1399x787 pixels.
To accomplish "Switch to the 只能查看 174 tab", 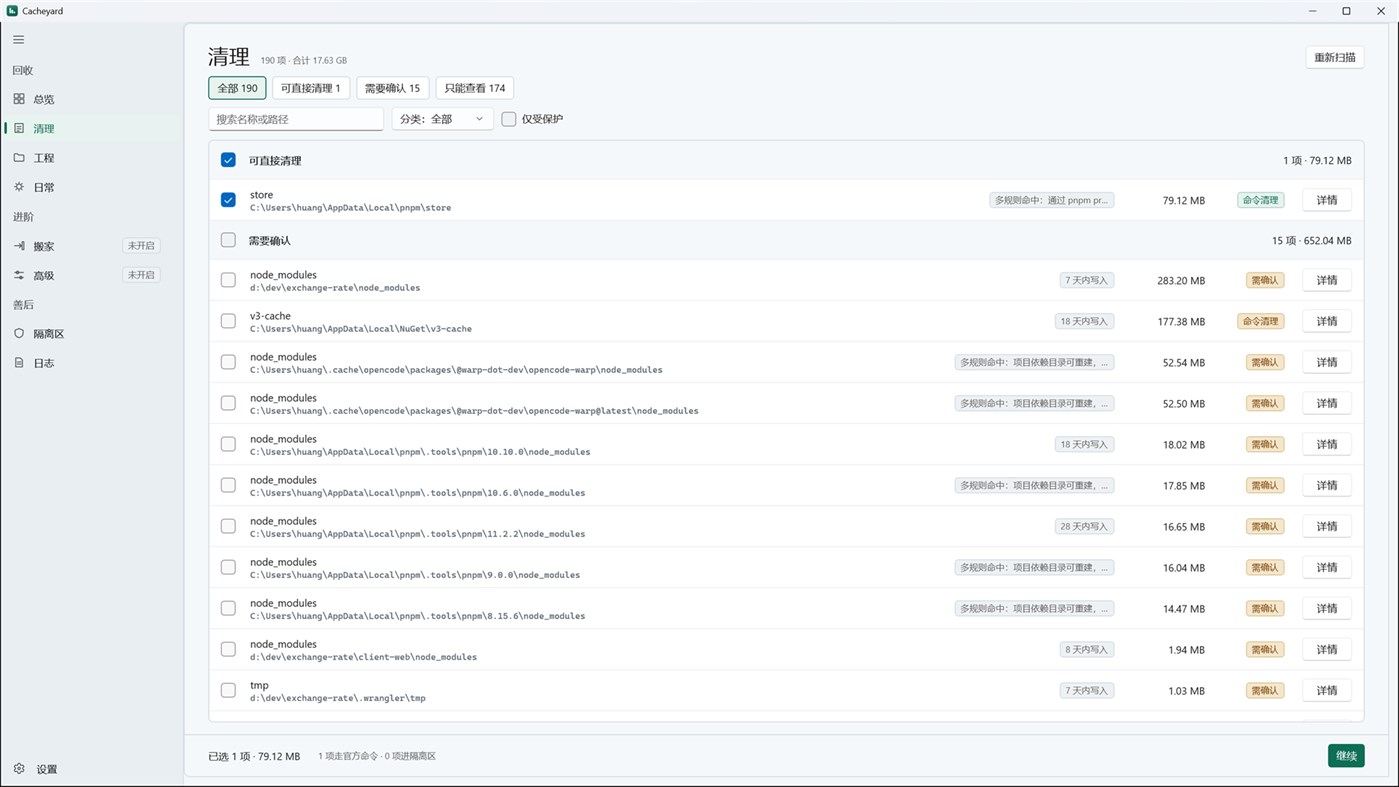I will 475,88.
